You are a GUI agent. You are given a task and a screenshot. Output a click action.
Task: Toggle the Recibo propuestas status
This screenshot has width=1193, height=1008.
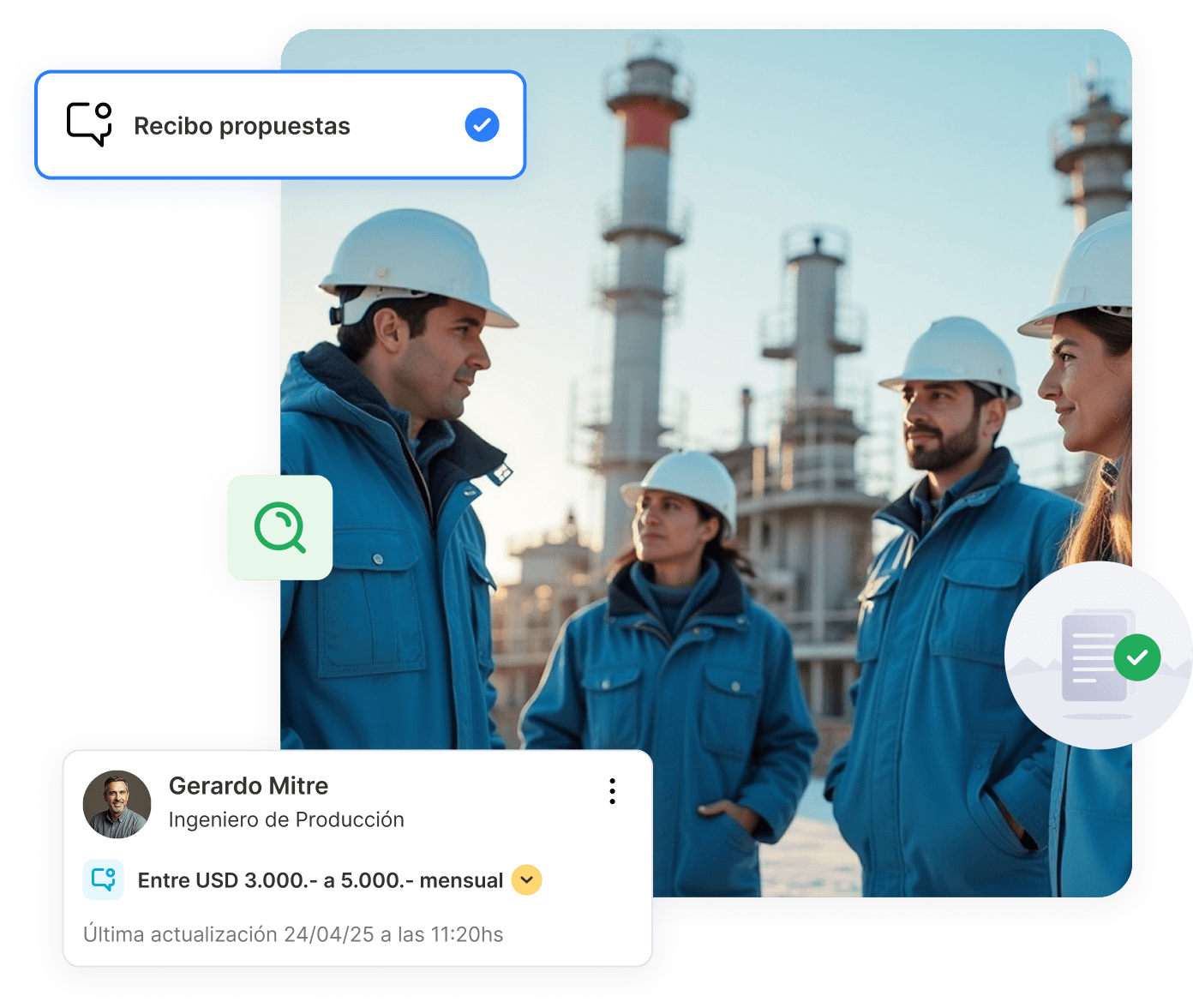[481, 125]
